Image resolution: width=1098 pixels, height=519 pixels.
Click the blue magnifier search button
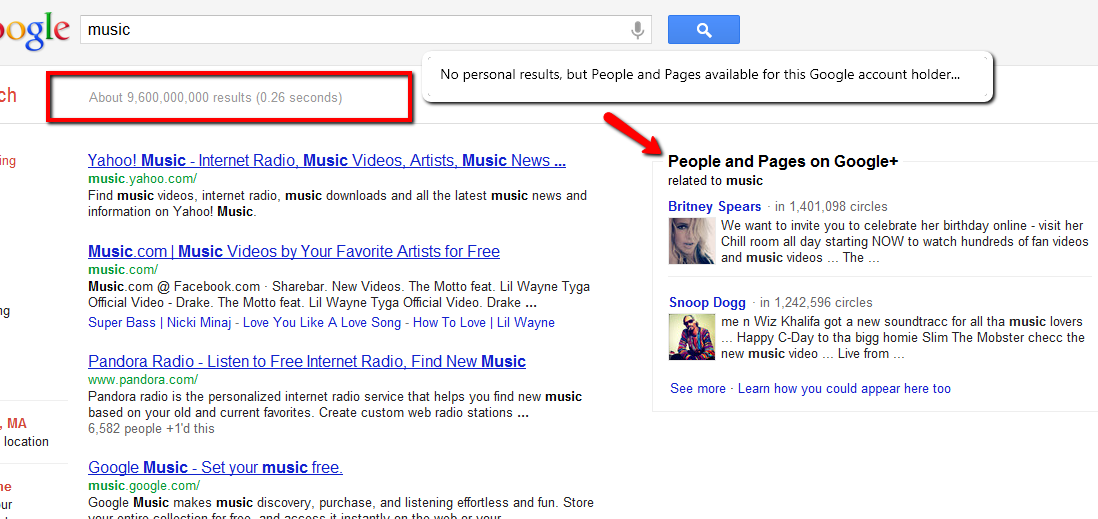pos(704,30)
